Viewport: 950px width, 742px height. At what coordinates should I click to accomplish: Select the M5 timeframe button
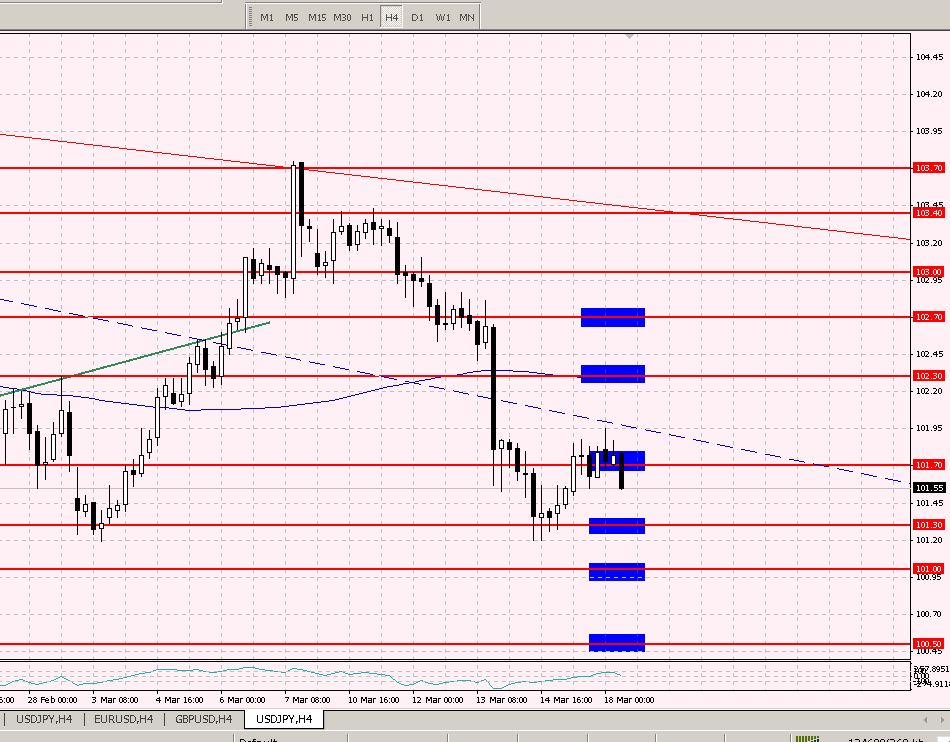pyautogui.click(x=292, y=18)
